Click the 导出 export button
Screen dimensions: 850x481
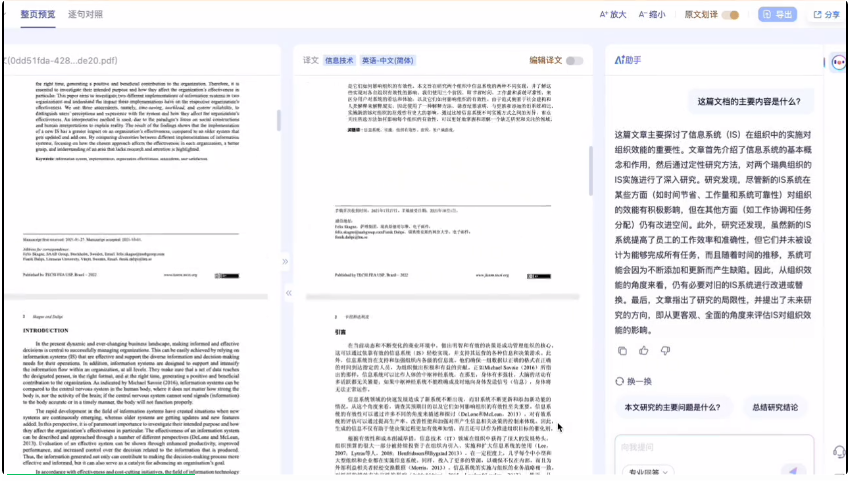click(x=777, y=15)
